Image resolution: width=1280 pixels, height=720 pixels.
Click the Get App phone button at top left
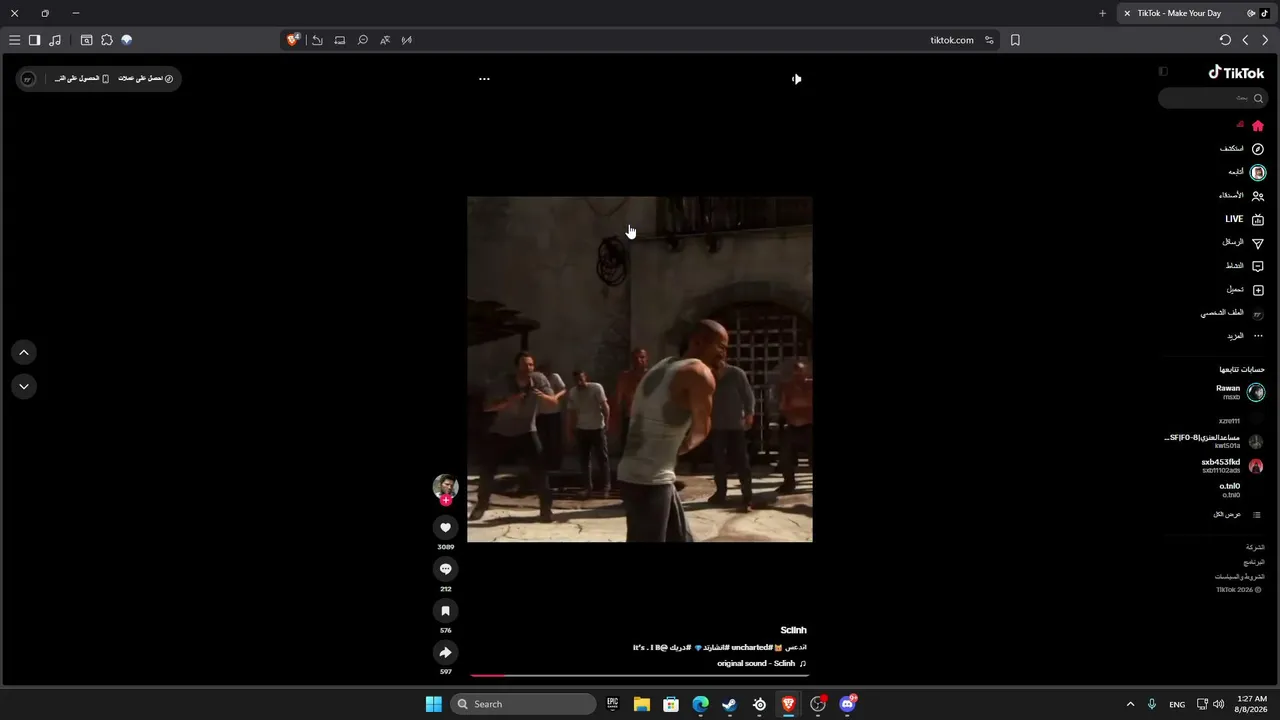[x=82, y=78]
